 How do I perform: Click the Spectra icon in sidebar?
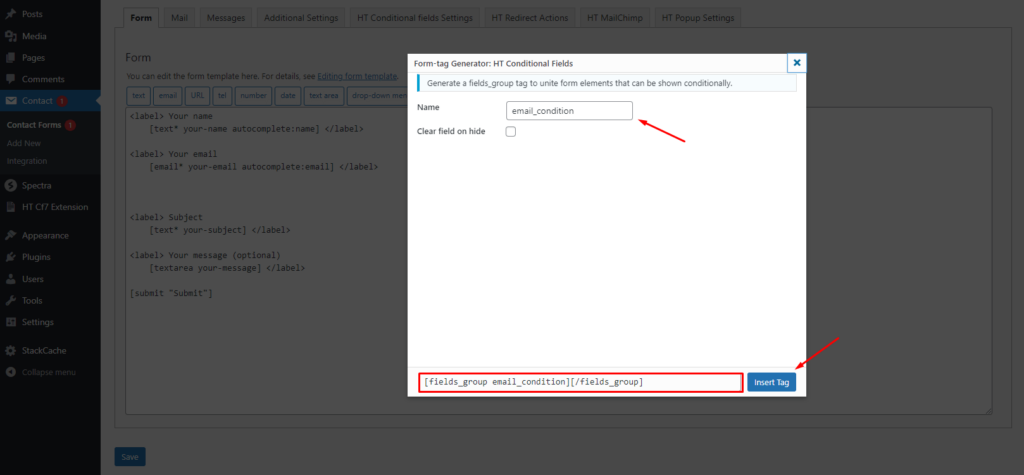11,185
